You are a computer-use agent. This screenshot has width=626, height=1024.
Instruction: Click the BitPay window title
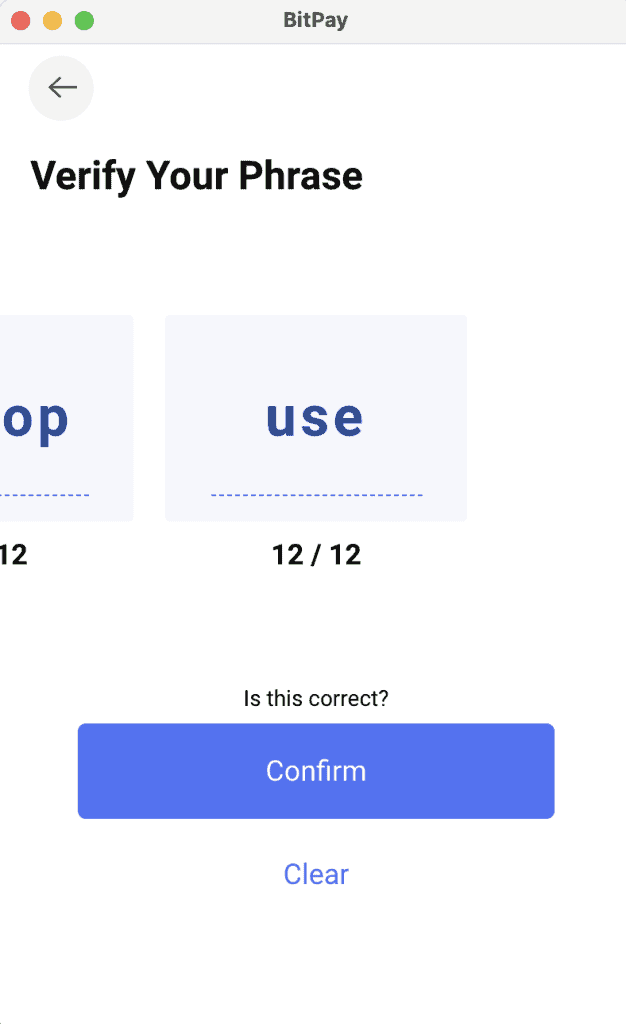(x=315, y=21)
